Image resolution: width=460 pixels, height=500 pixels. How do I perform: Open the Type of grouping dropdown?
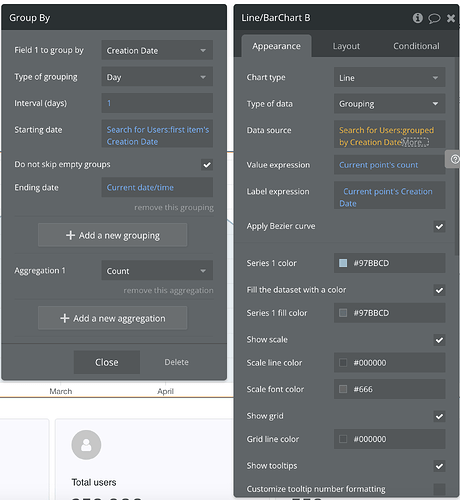tap(157, 77)
